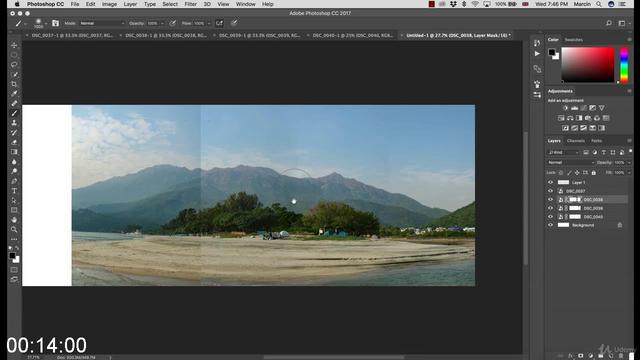Select the Path Selection tool
The image size is (640, 360).
point(14,200)
